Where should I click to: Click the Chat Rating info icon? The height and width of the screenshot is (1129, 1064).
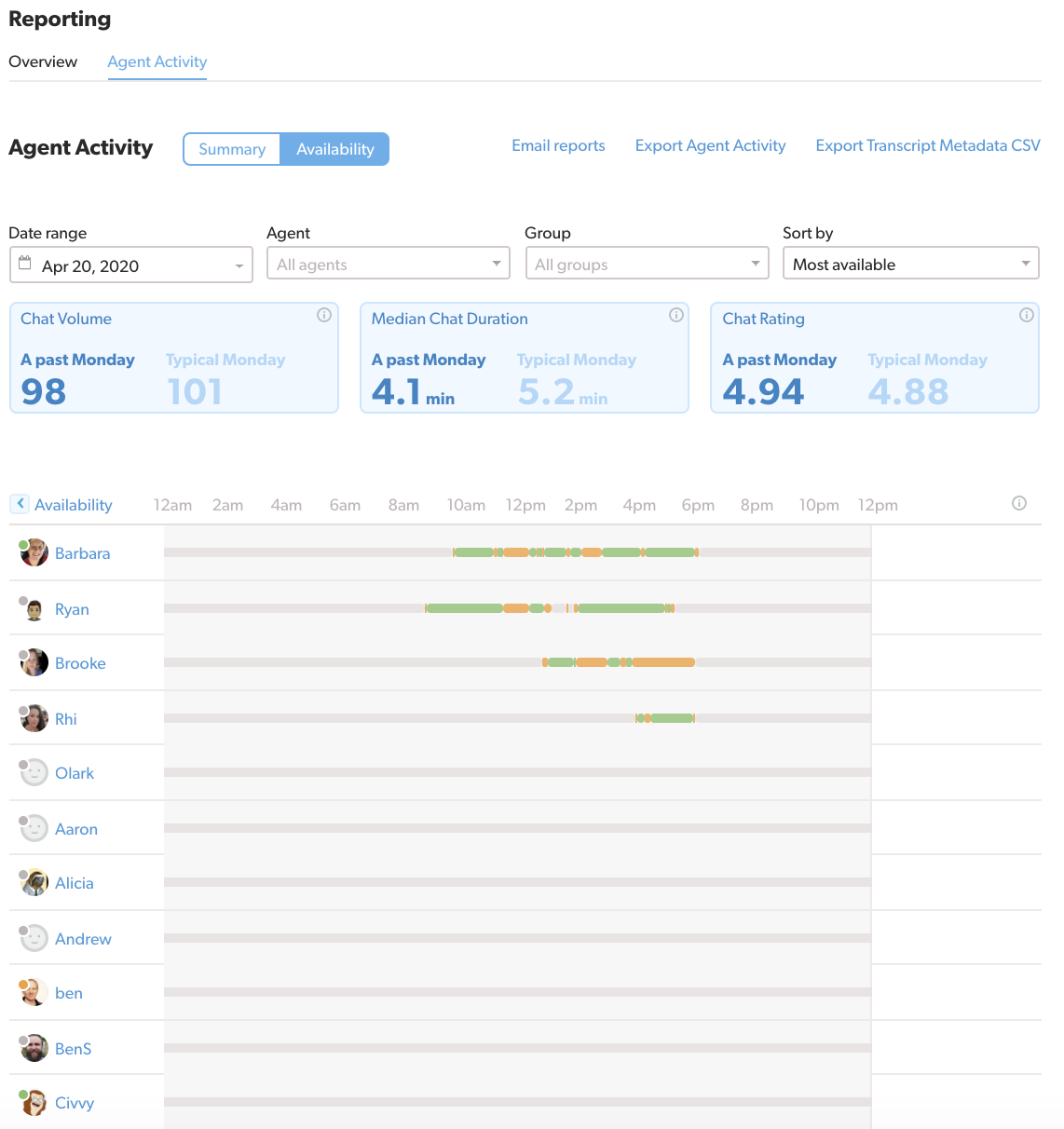1026,316
